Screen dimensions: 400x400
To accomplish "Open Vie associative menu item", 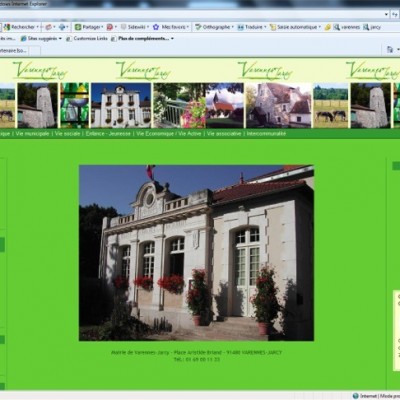I will coord(224,134).
